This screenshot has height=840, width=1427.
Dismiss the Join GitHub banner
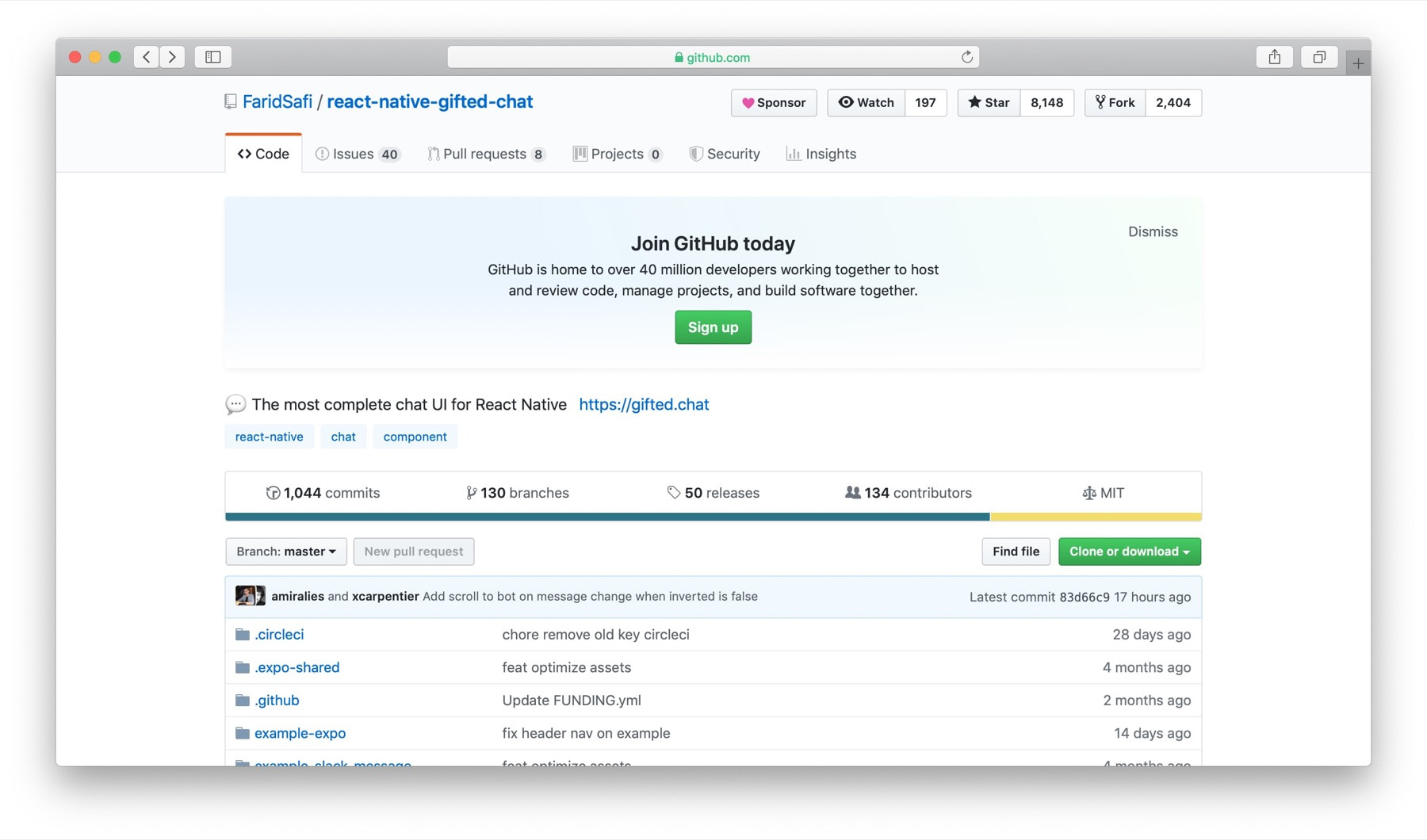(1153, 231)
